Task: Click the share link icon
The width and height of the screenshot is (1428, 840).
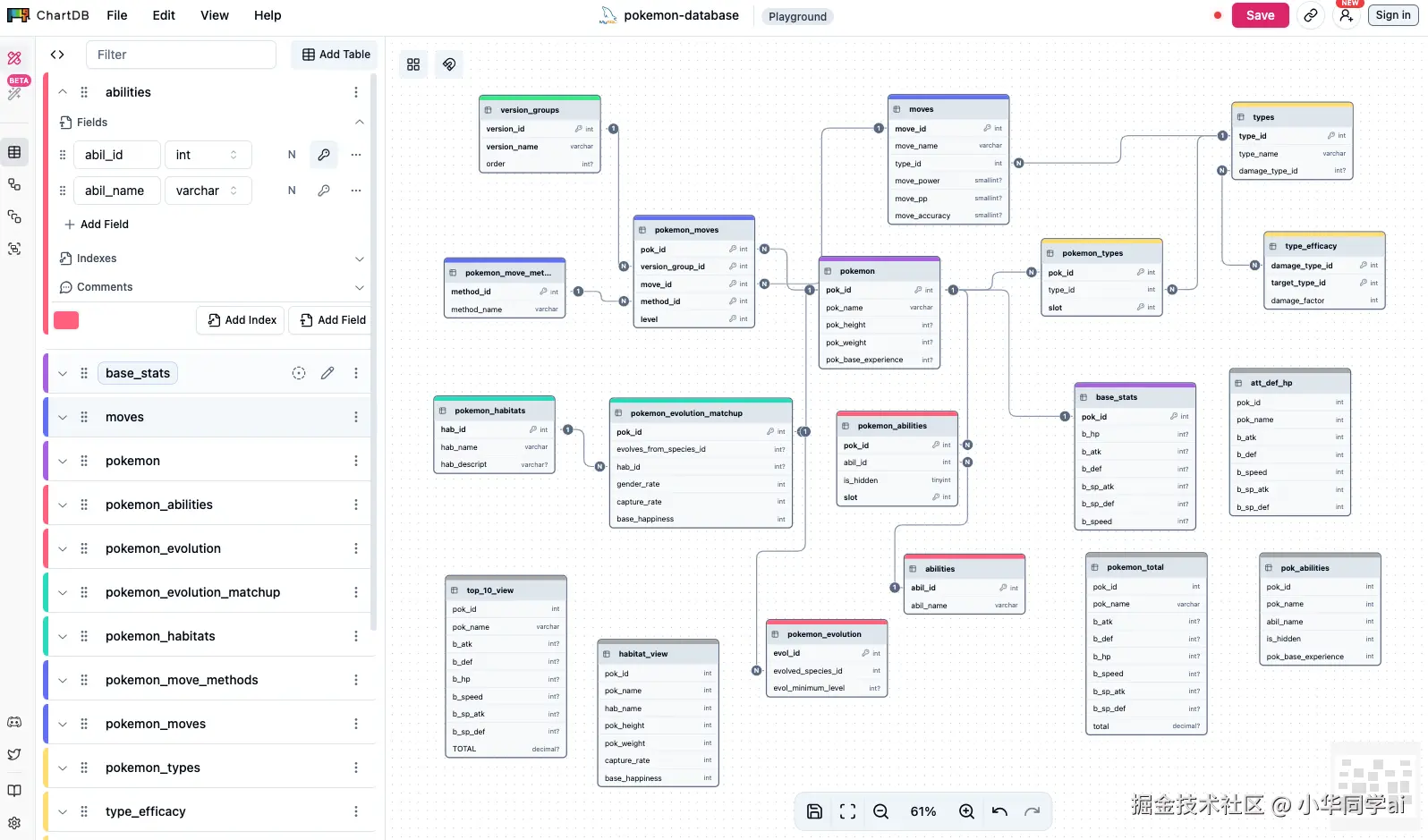Action: [1311, 15]
